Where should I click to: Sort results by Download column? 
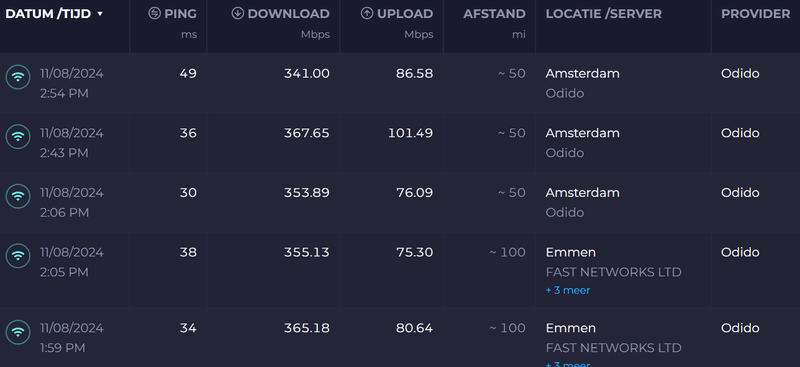coord(288,14)
